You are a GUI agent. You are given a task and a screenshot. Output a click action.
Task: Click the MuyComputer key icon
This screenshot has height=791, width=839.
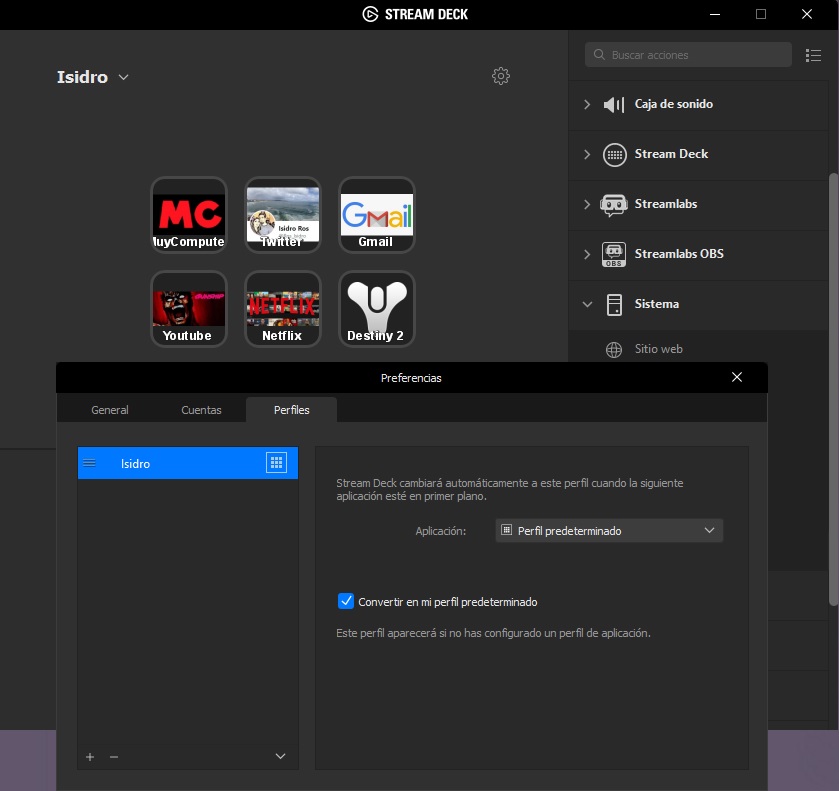click(x=189, y=215)
